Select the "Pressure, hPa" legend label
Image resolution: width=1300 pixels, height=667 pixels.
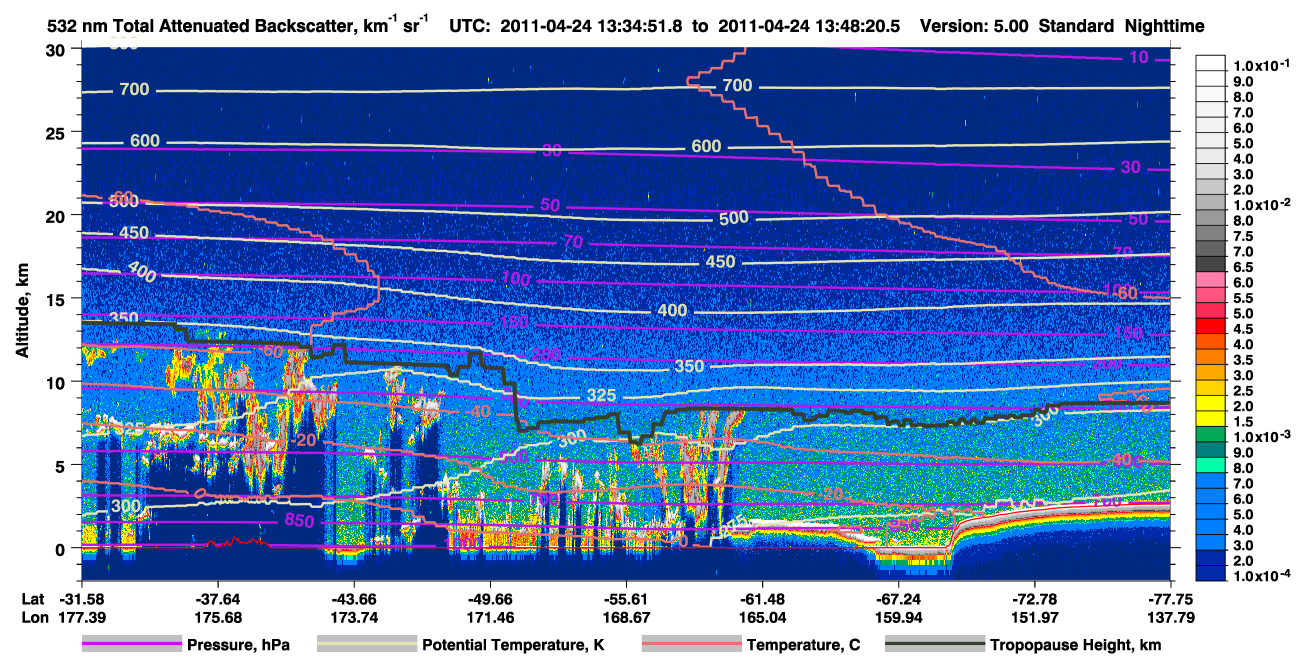[x=238, y=645]
